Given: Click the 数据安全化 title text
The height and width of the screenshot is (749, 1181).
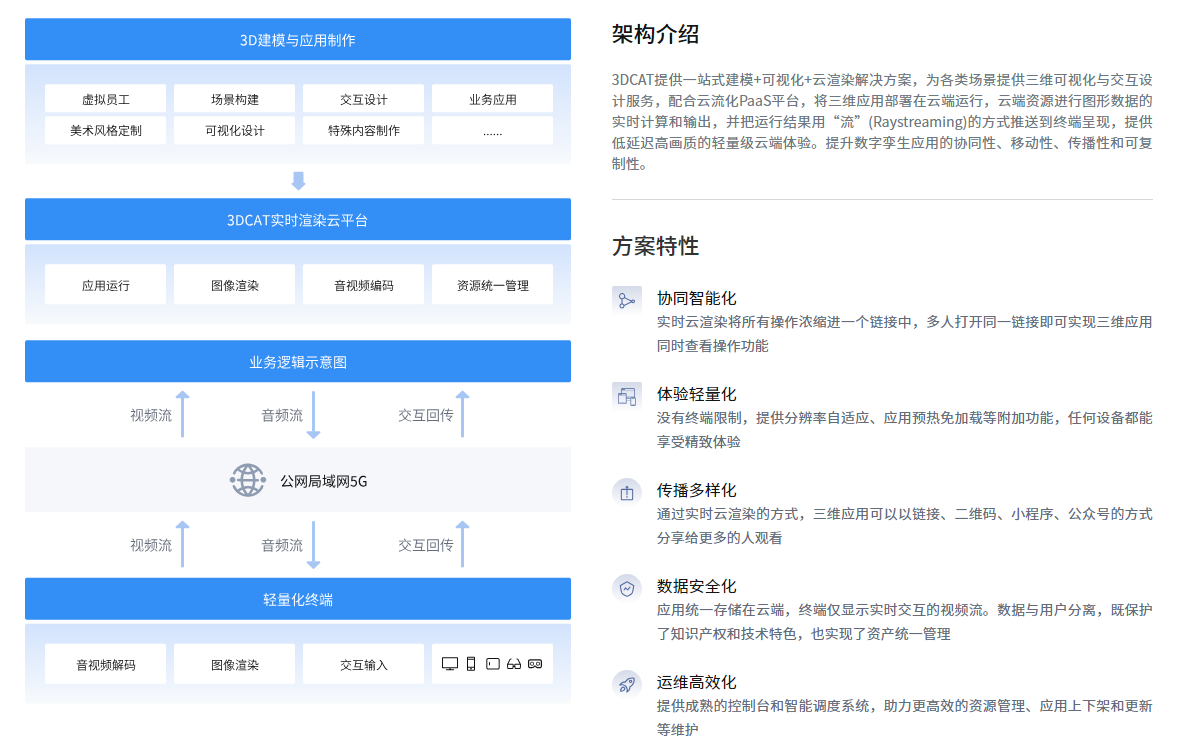Looking at the screenshot, I should (697, 585).
